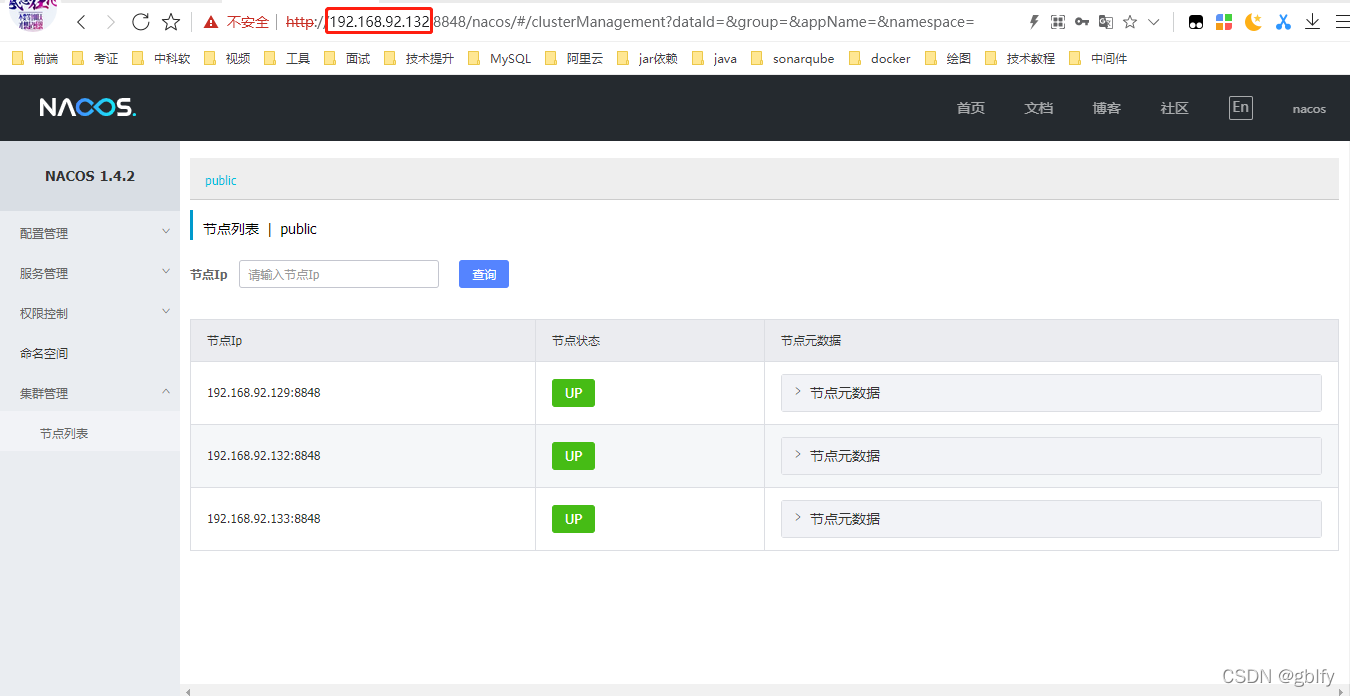Open 文档 in Nacos header
The width and height of the screenshot is (1350, 696).
click(x=1038, y=108)
